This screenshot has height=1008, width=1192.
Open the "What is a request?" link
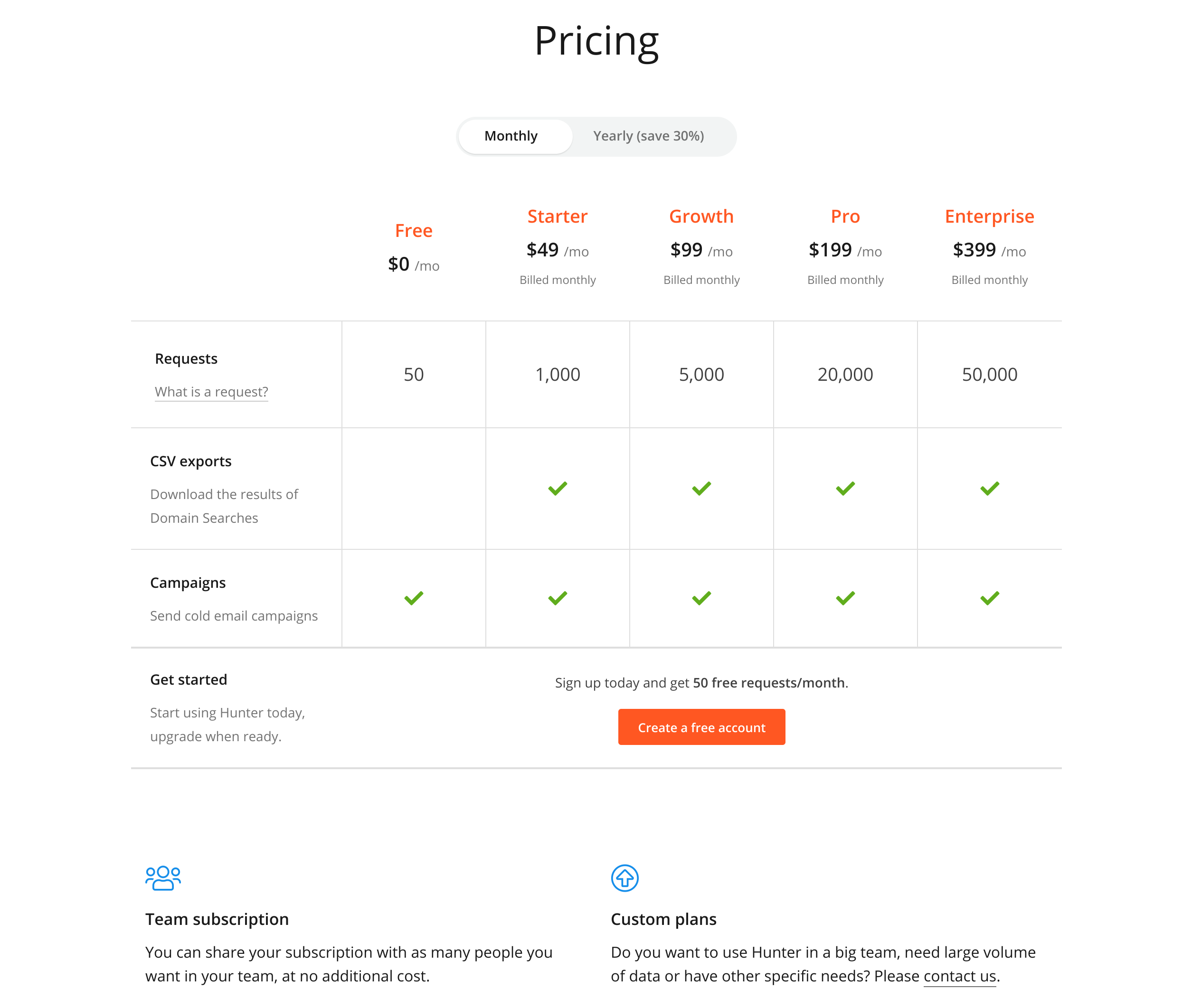click(x=211, y=392)
